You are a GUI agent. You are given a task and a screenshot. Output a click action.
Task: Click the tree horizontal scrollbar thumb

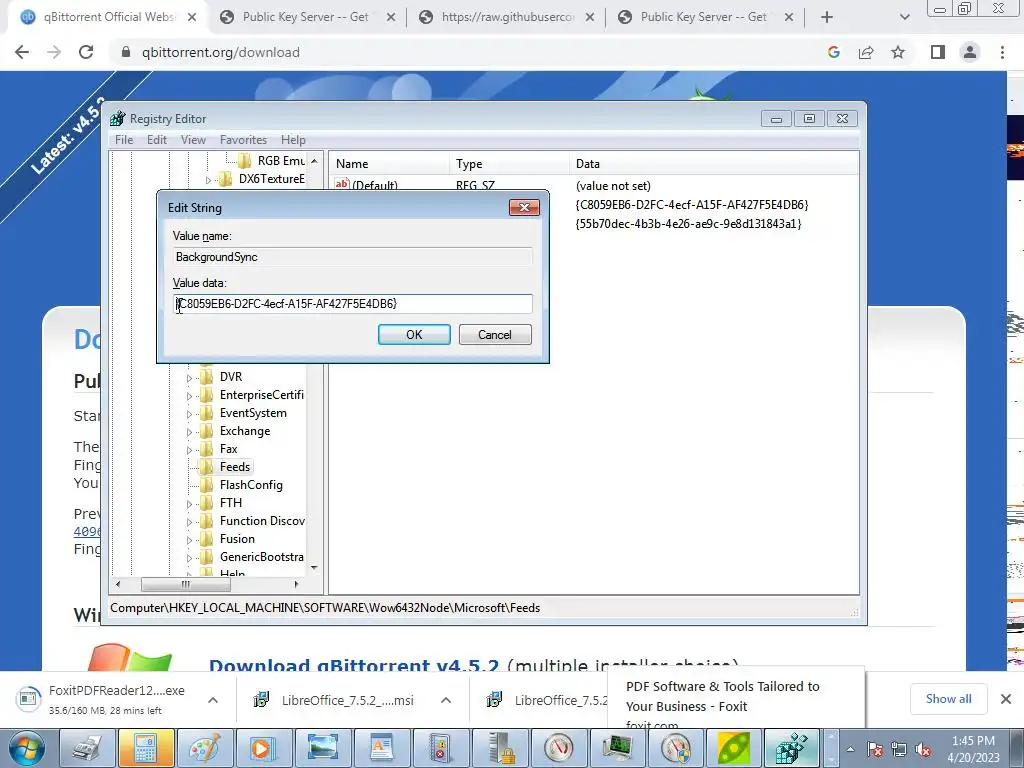(185, 584)
